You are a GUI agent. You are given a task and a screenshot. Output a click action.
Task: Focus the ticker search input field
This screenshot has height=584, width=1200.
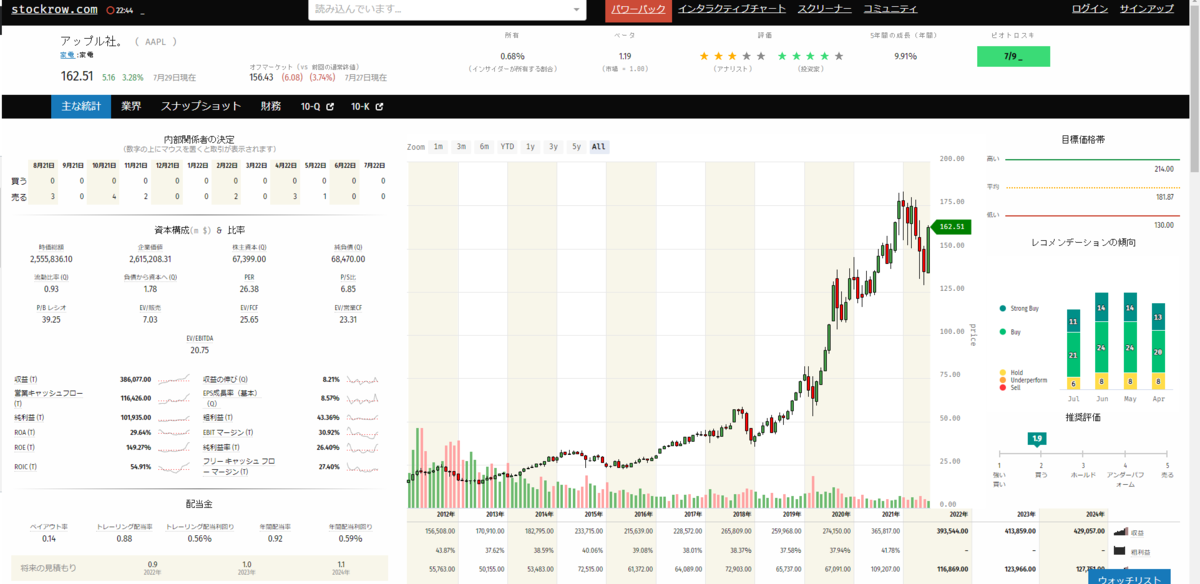coord(438,9)
